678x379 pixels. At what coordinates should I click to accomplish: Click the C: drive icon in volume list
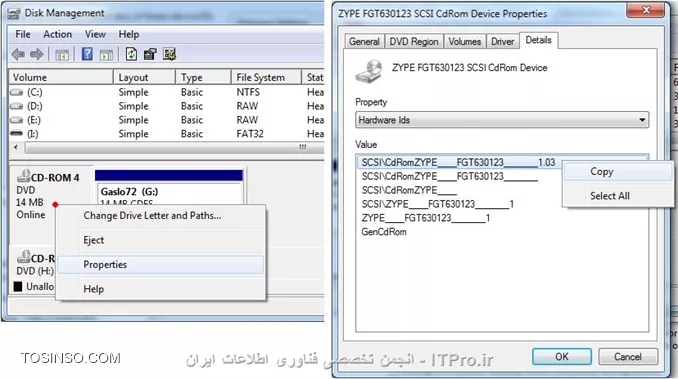16,92
